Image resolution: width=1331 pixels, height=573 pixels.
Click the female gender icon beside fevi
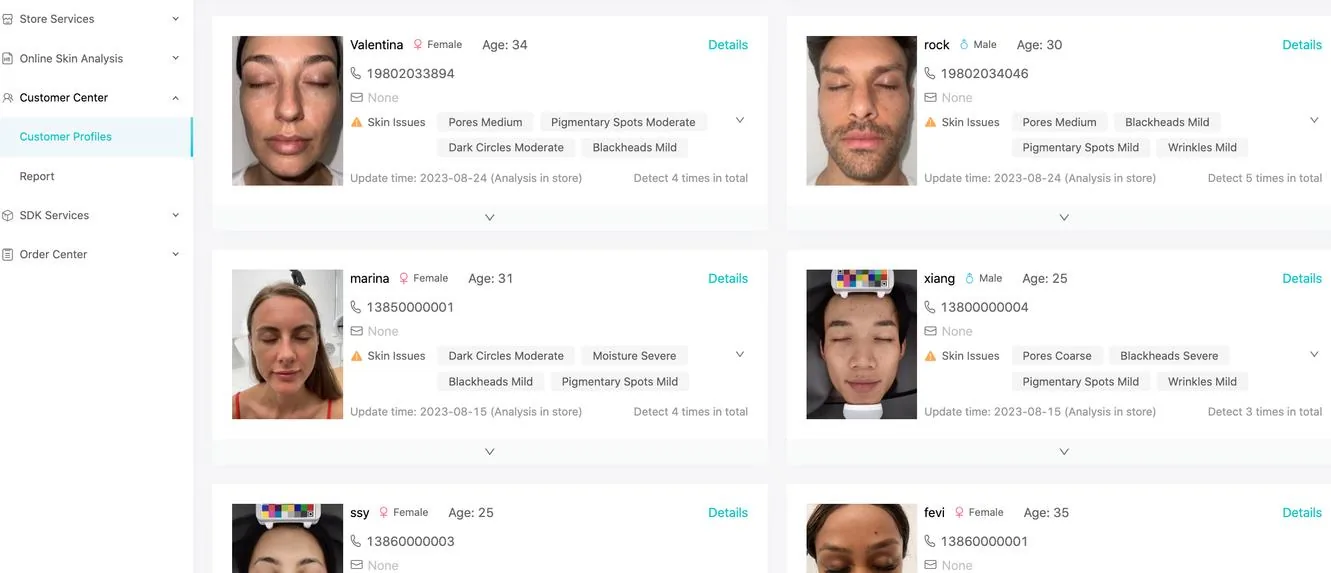[x=959, y=513]
